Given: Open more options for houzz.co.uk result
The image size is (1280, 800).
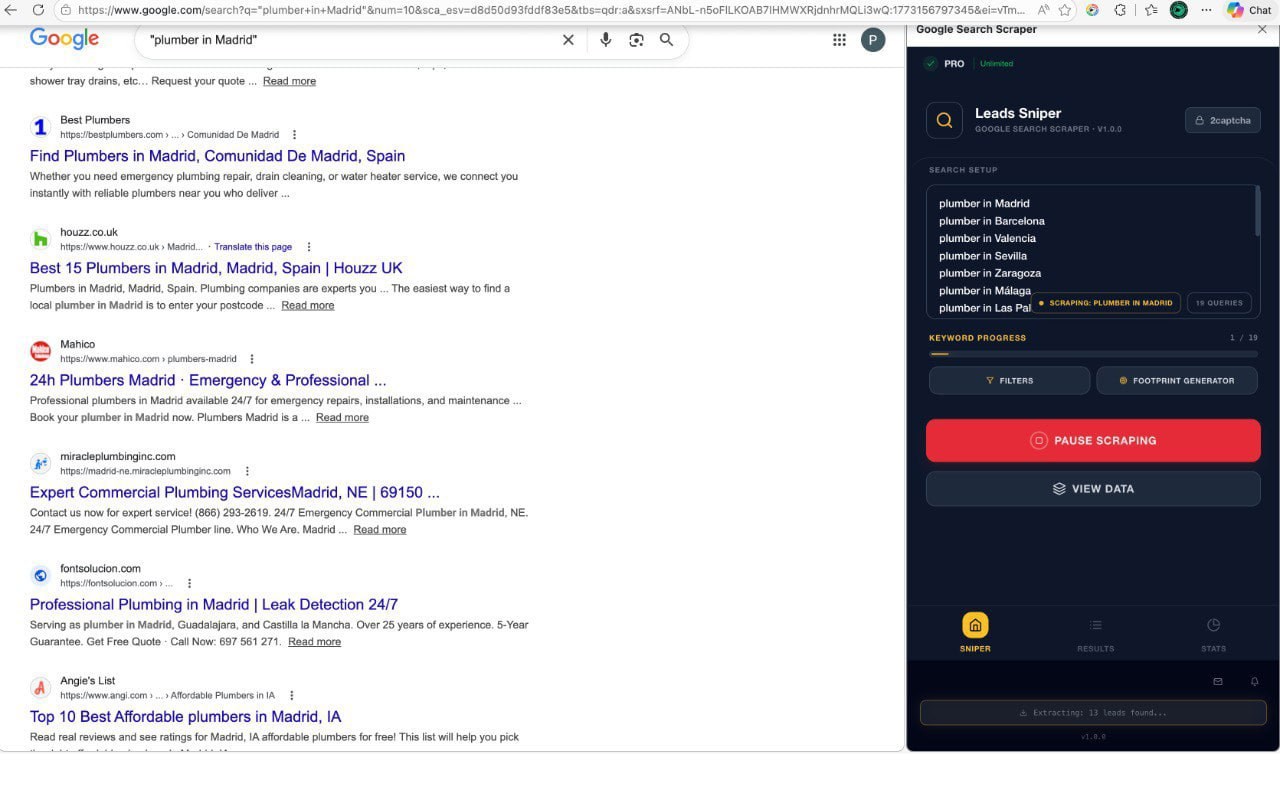Looking at the screenshot, I should (x=309, y=247).
